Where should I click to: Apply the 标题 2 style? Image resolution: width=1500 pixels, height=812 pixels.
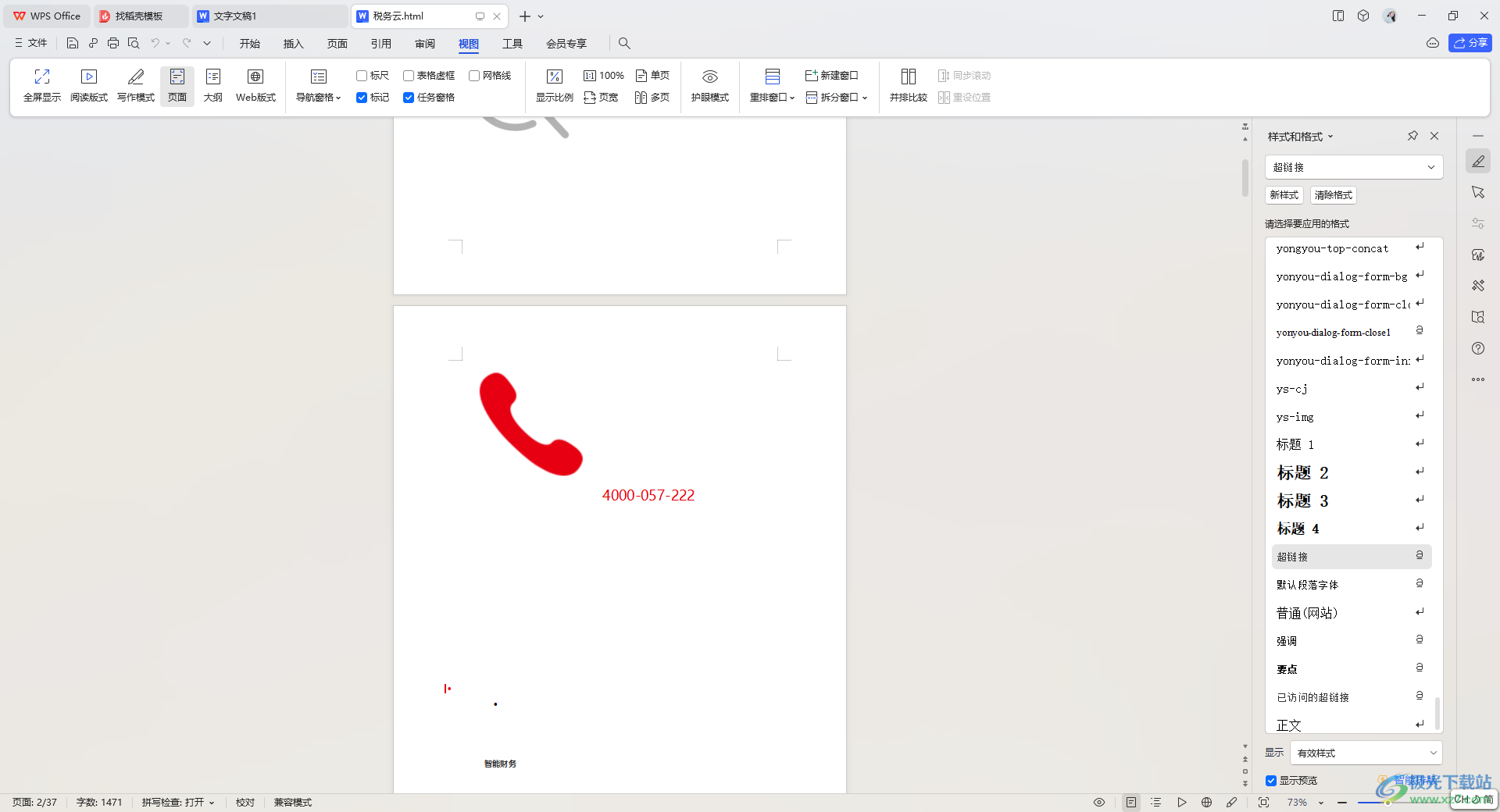(x=1352, y=472)
